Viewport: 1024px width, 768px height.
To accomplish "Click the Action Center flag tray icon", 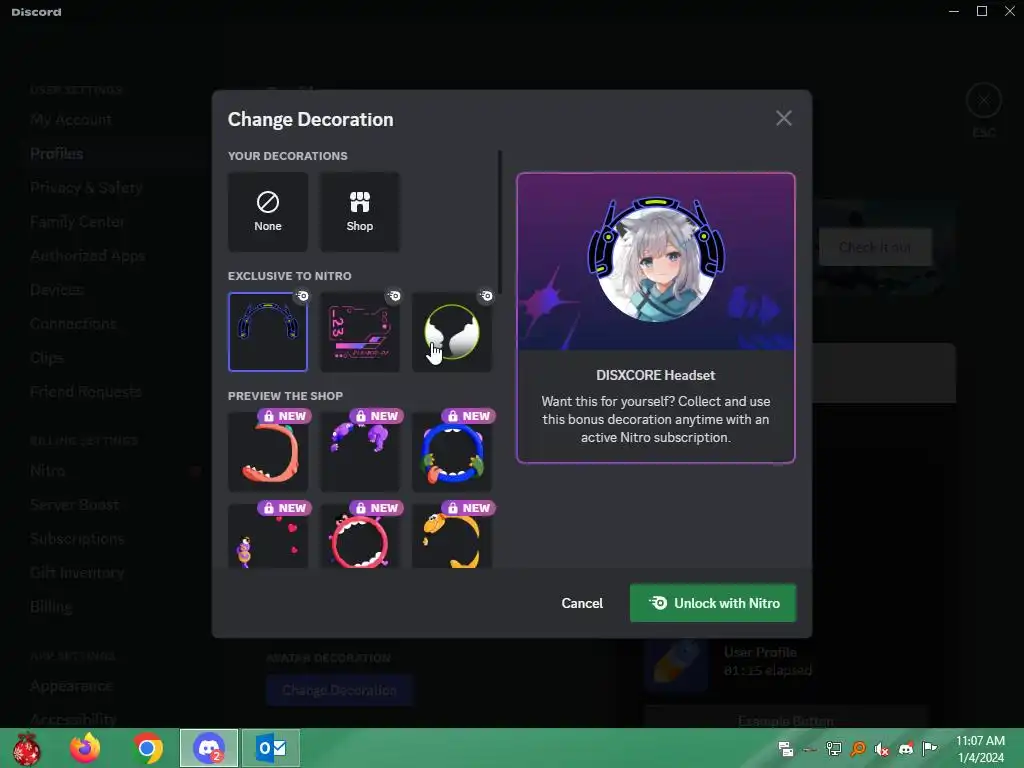I will 929,748.
